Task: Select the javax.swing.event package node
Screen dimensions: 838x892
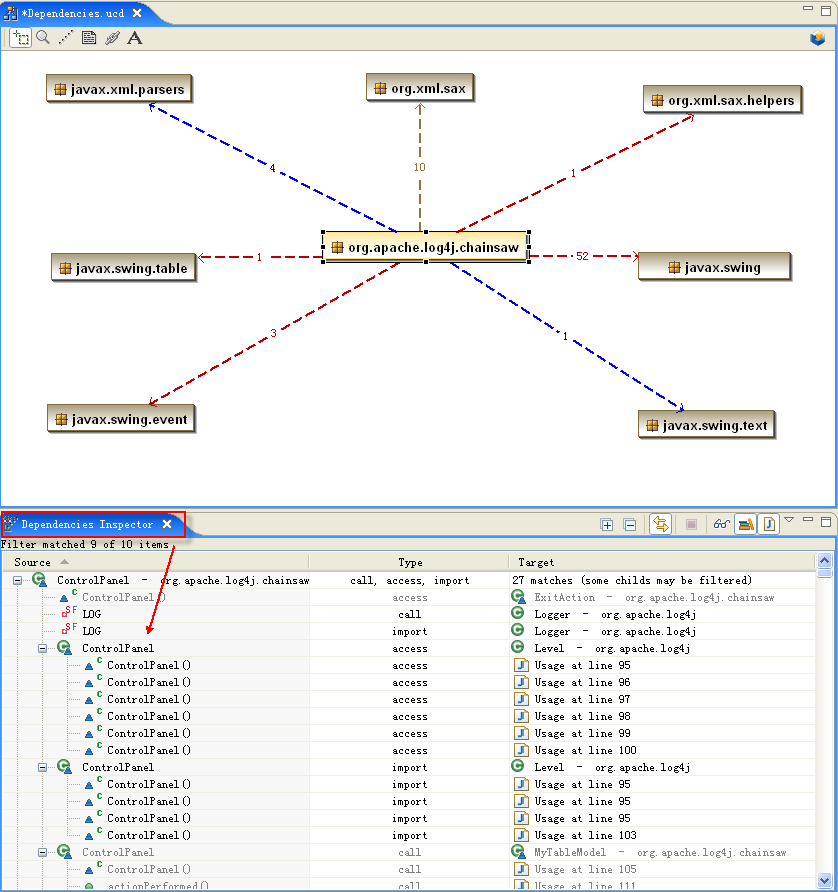Action: click(121, 419)
